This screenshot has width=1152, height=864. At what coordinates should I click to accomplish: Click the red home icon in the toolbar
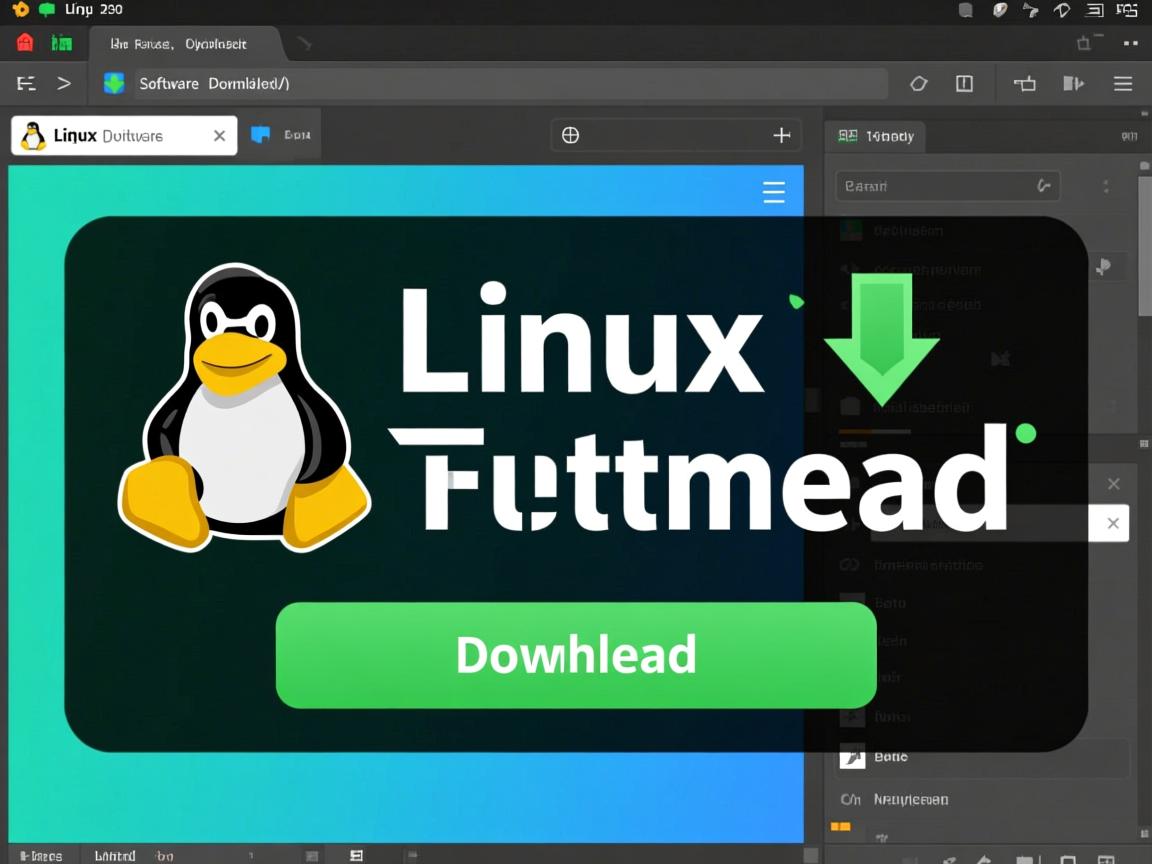coord(24,42)
